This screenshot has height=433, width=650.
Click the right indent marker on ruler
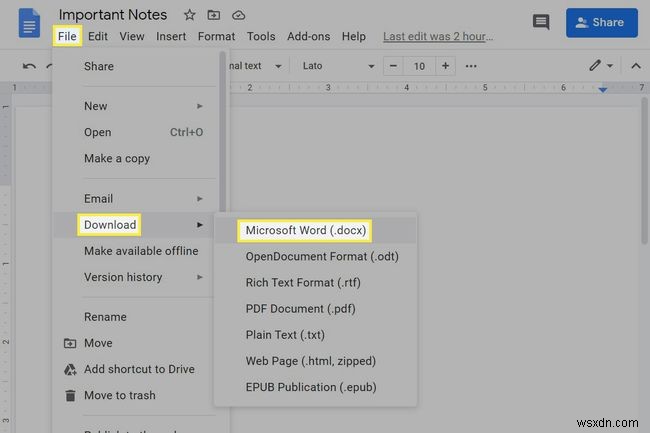603,89
